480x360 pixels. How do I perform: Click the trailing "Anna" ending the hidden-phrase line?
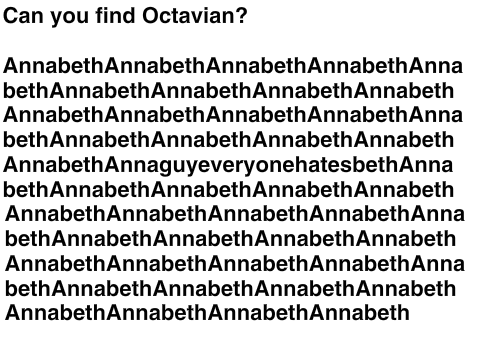pyautogui.click(x=426, y=165)
